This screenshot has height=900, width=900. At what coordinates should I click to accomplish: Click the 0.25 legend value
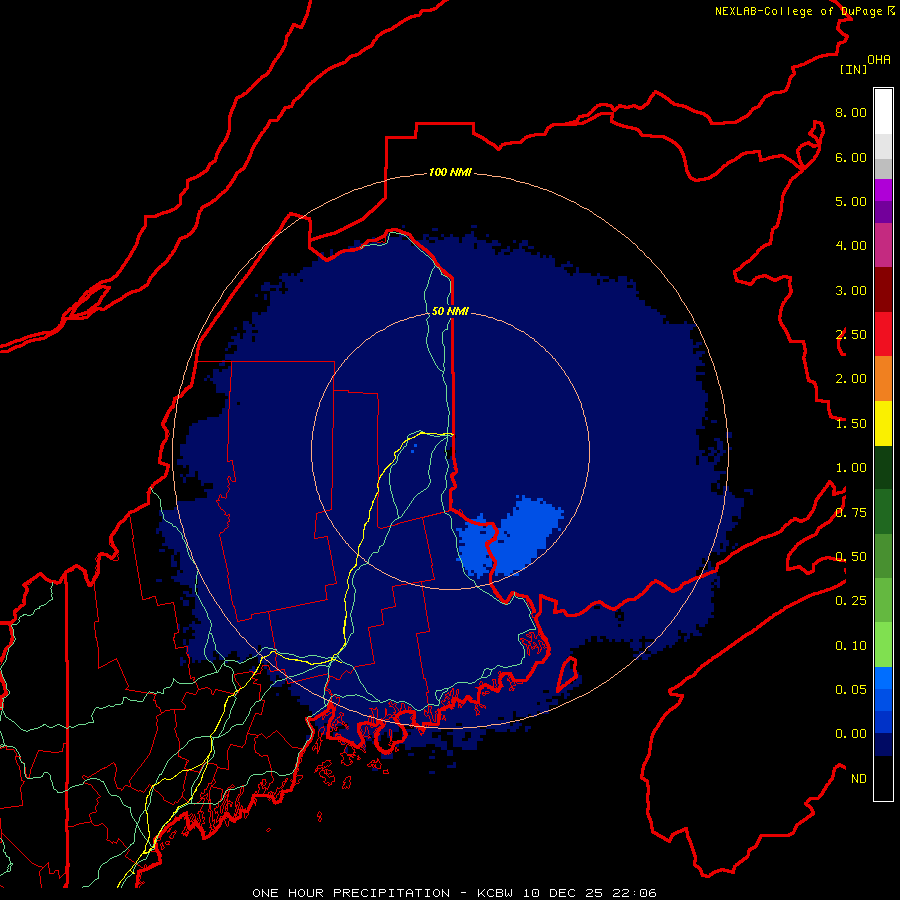point(851,601)
